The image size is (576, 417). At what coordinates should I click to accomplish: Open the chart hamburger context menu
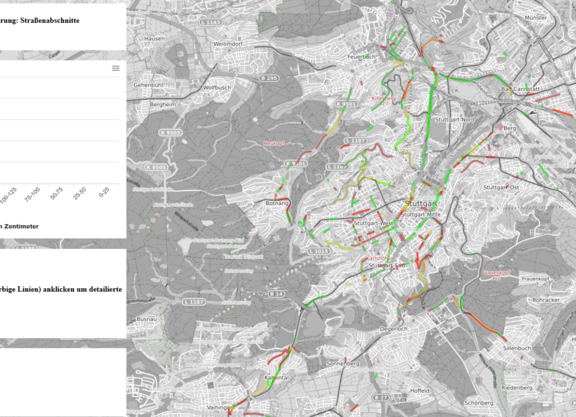tap(116, 68)
